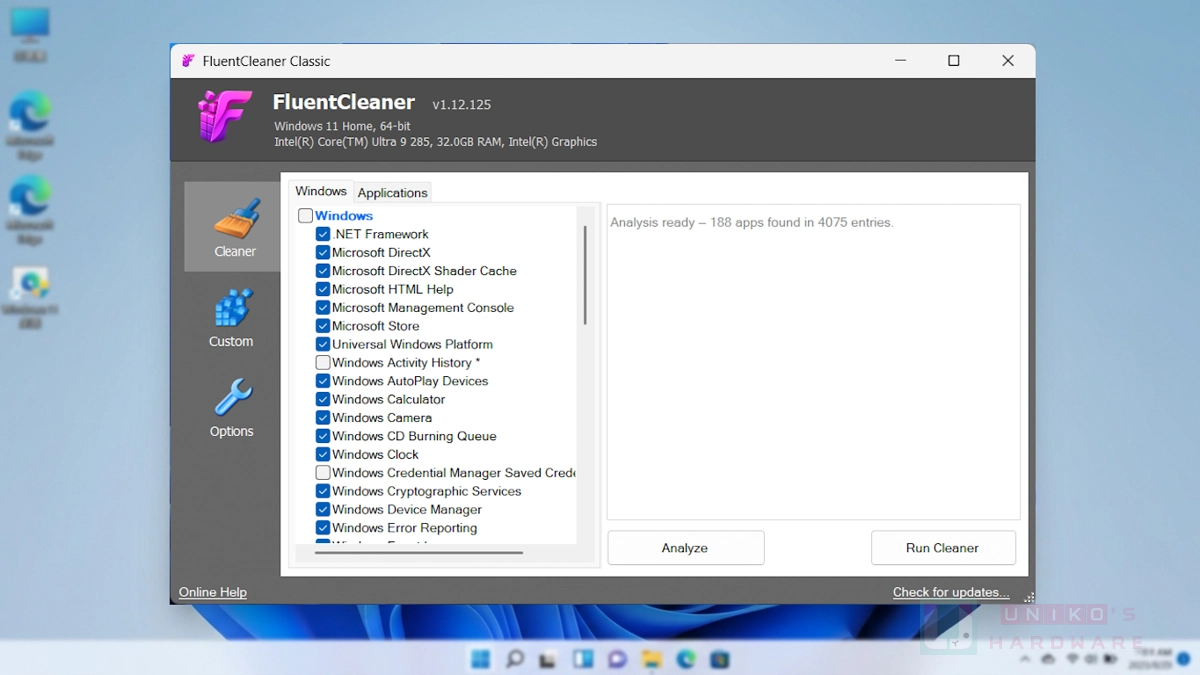Image resolution: width=1200 pixels, height=675 pixels.
Task: Uncheck Windows AutoPlay Devices
Action: coord(323,381)
